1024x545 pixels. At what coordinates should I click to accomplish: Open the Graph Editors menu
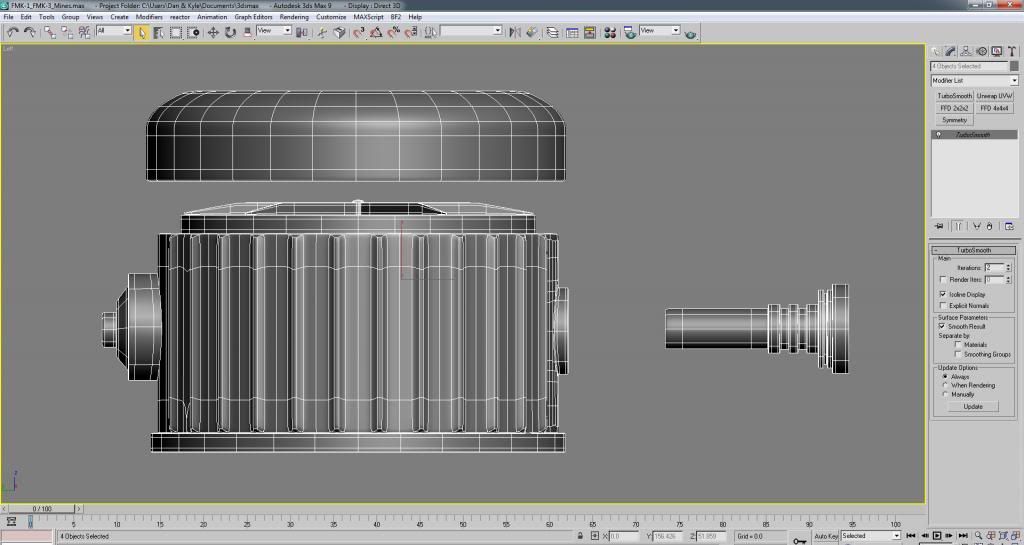coord(254,17)
